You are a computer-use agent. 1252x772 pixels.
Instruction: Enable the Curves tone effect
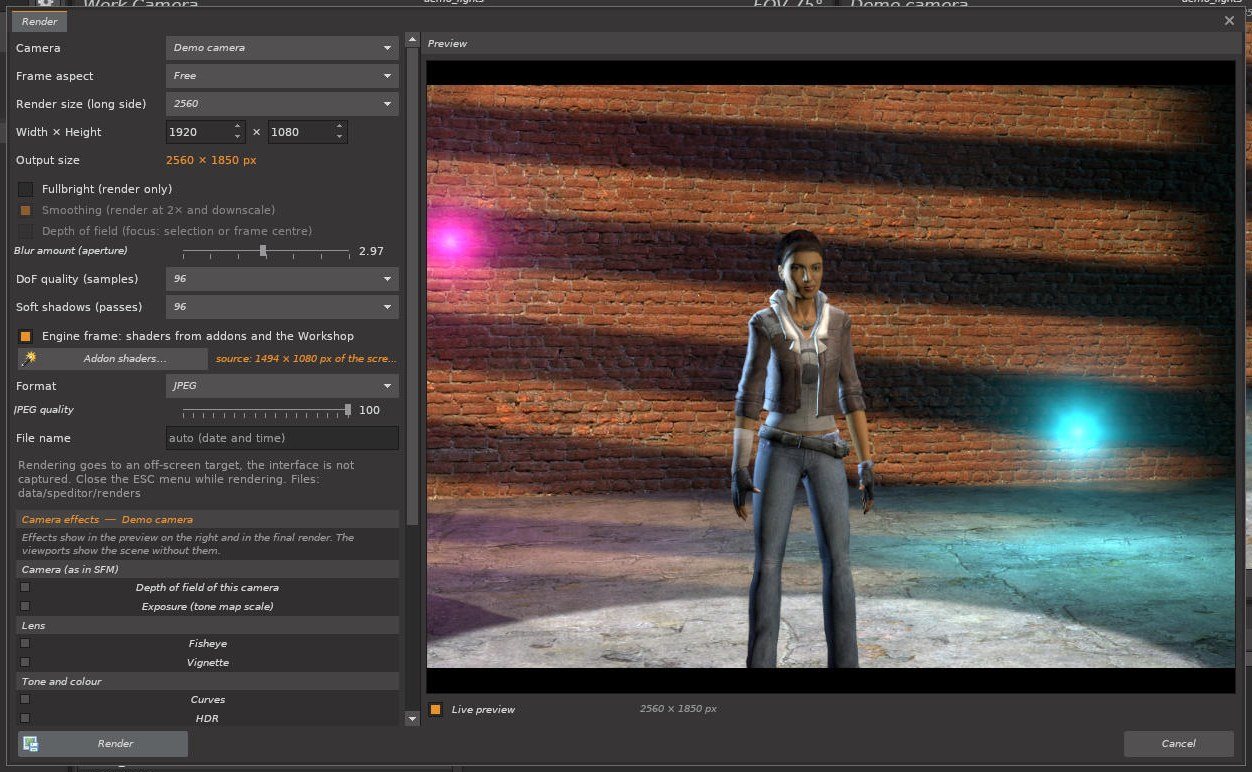pyautogui.click(x=26, y=699)
